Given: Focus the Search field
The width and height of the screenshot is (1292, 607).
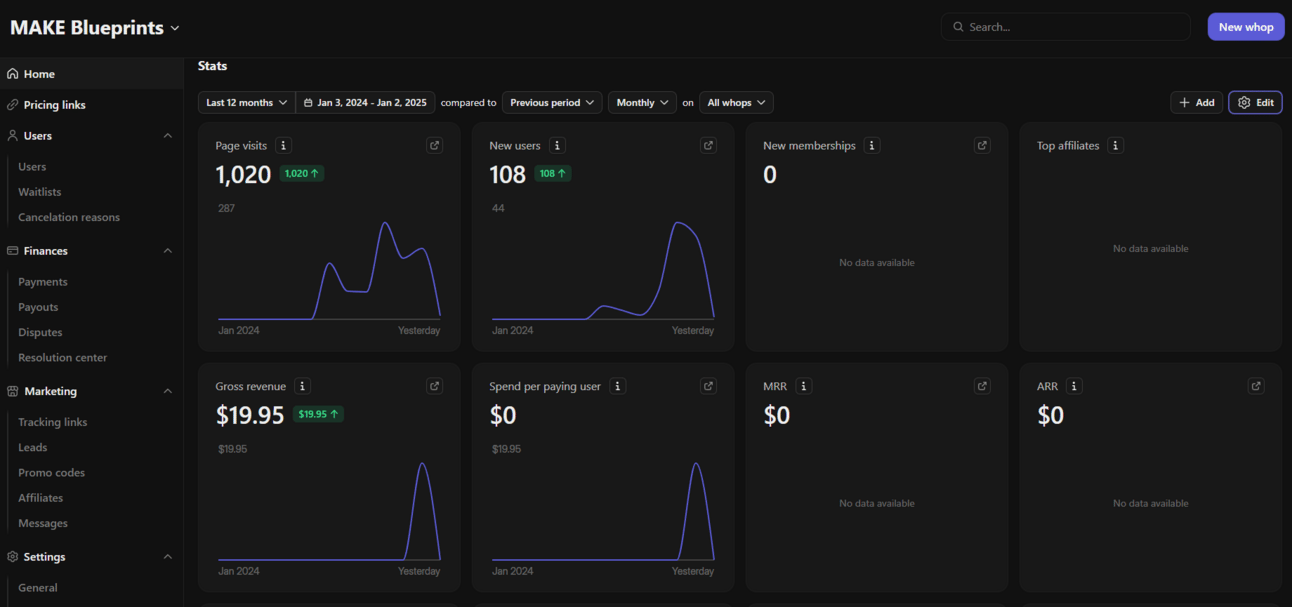Looking at the screenshot, I should pyautogui.click(x=1066, y=27).
